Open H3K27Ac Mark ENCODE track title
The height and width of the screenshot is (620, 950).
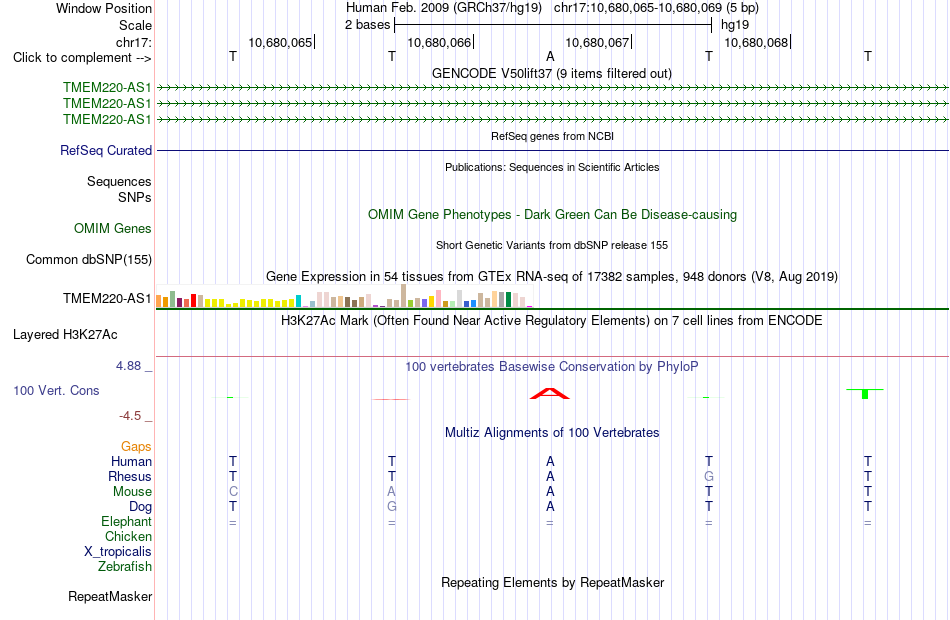point(552,321)
